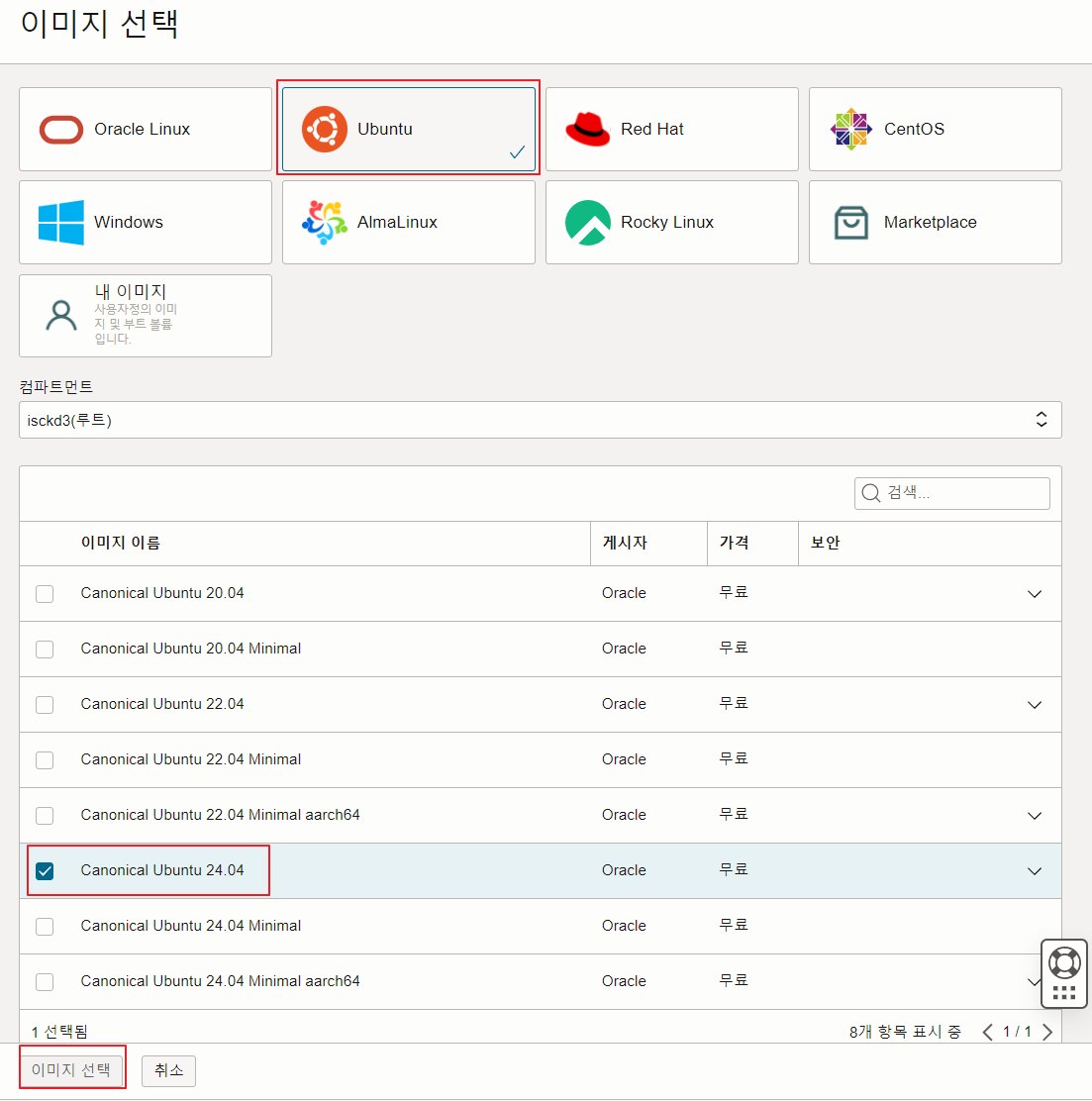Go to previous page arrow
The image size is (1092, 1101).
tap(987, 1032)
